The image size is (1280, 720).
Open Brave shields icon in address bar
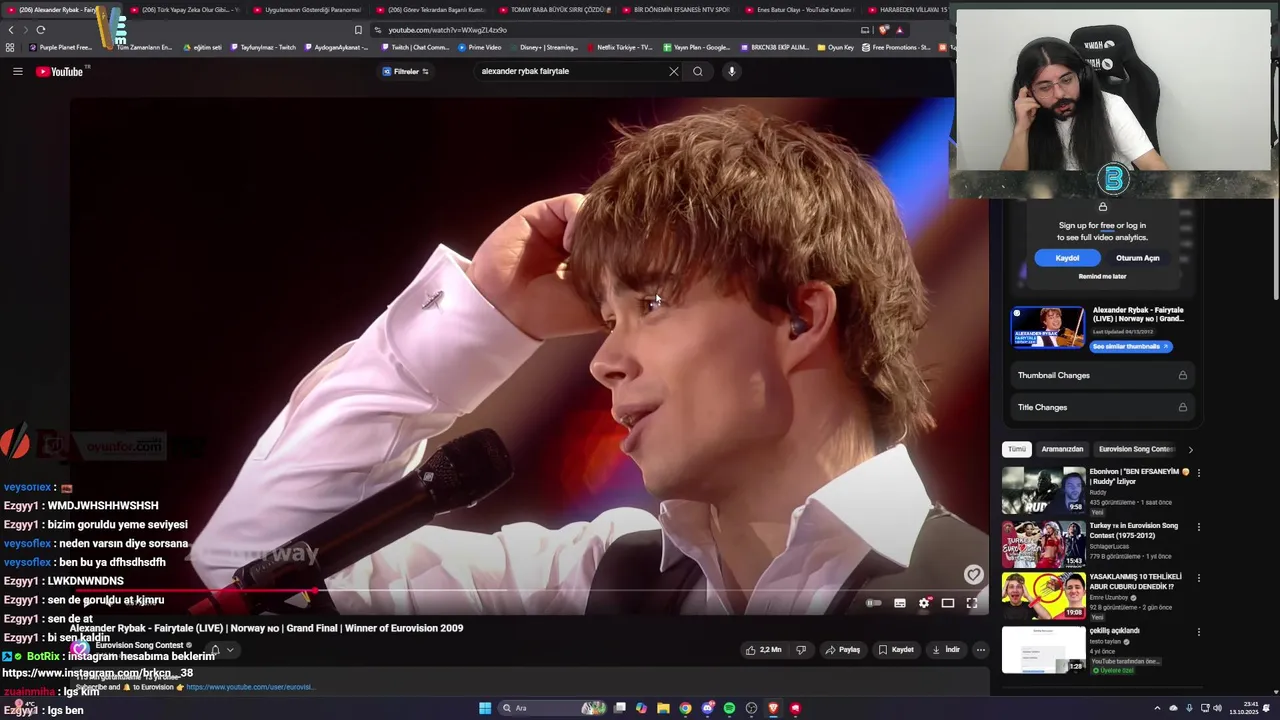[x=883, y=30]
